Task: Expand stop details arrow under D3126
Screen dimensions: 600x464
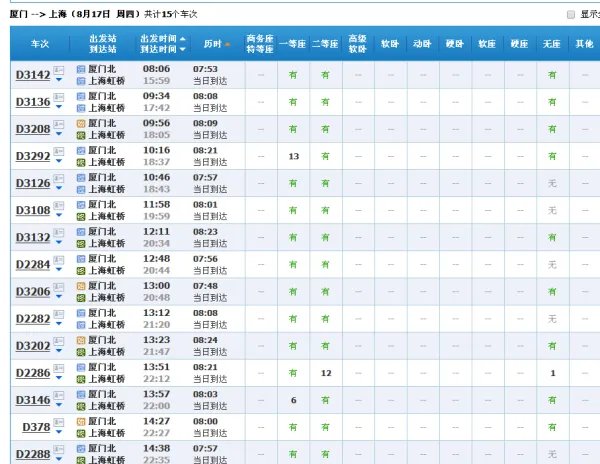Action: 59,188
